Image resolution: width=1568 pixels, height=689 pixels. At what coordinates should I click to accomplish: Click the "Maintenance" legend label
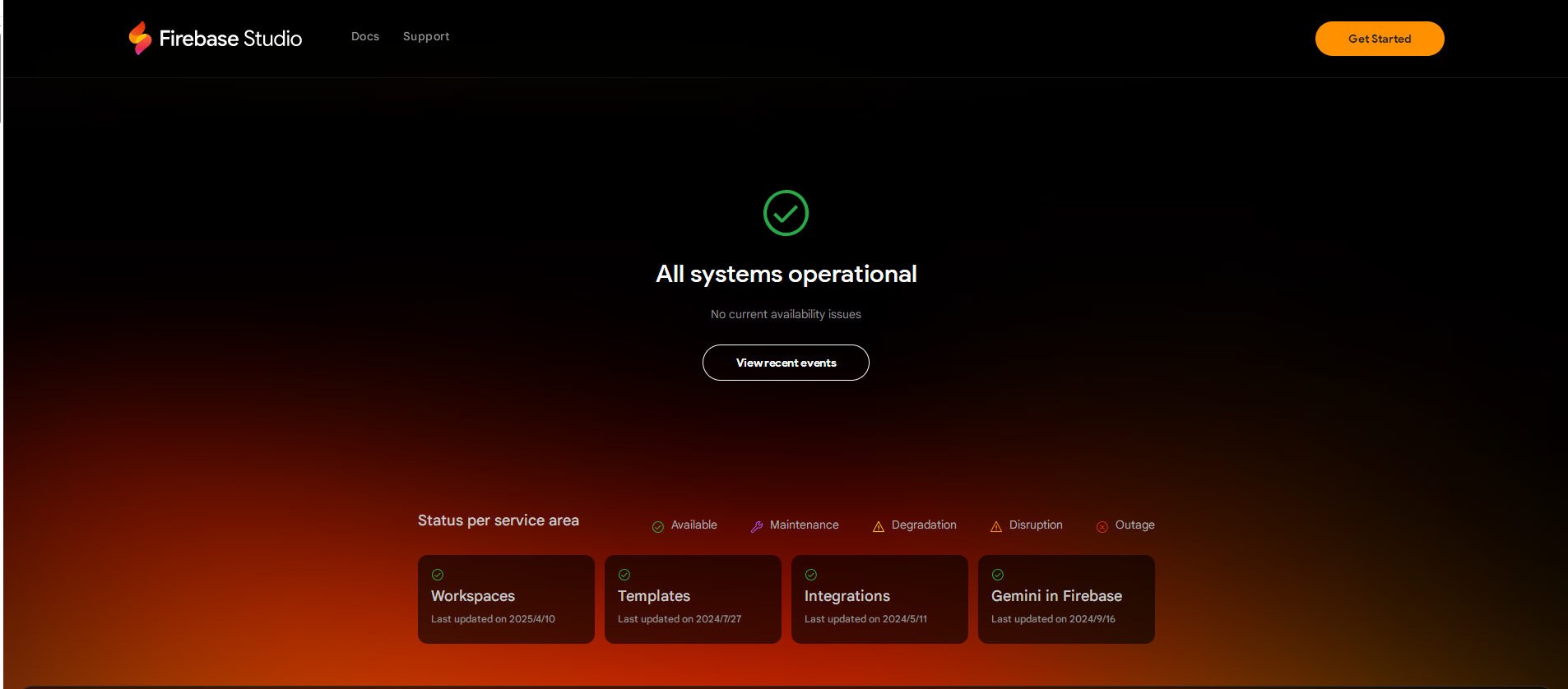(x=805, y=525)
